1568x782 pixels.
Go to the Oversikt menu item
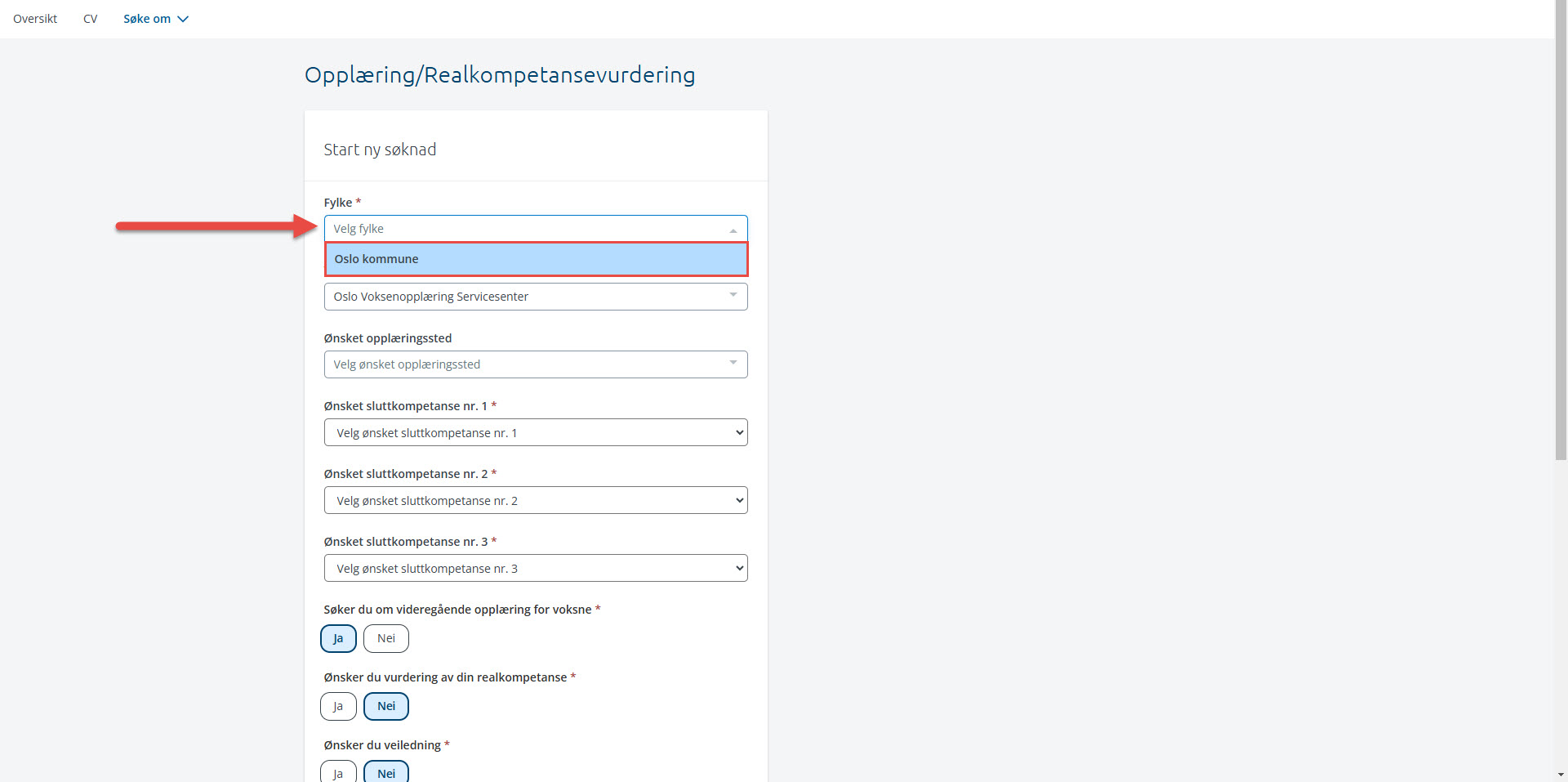[35, 19]
